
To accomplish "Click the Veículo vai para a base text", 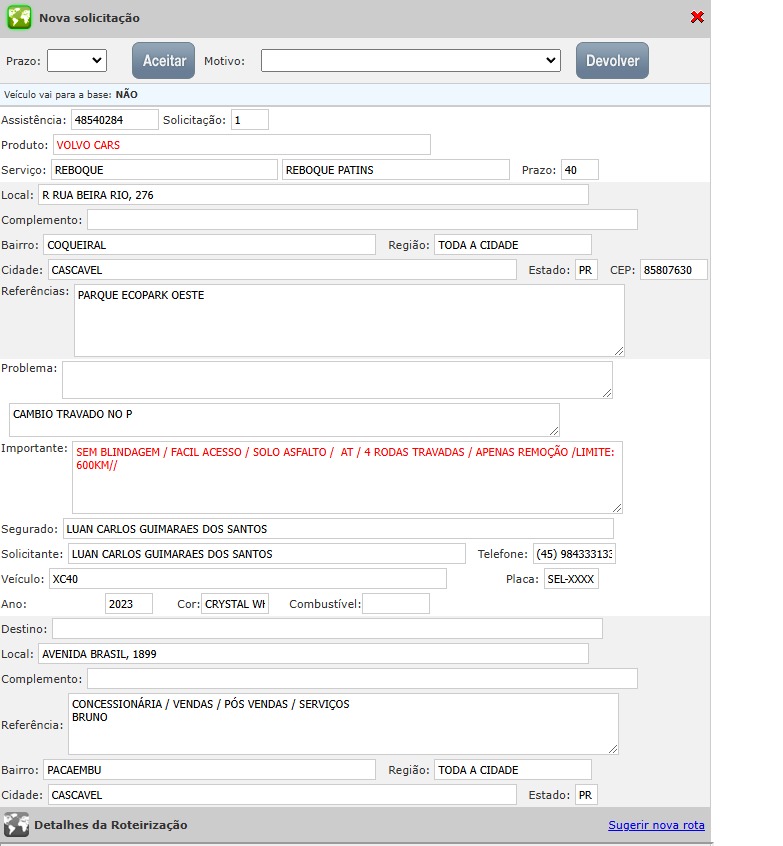I will pos(71,94).
